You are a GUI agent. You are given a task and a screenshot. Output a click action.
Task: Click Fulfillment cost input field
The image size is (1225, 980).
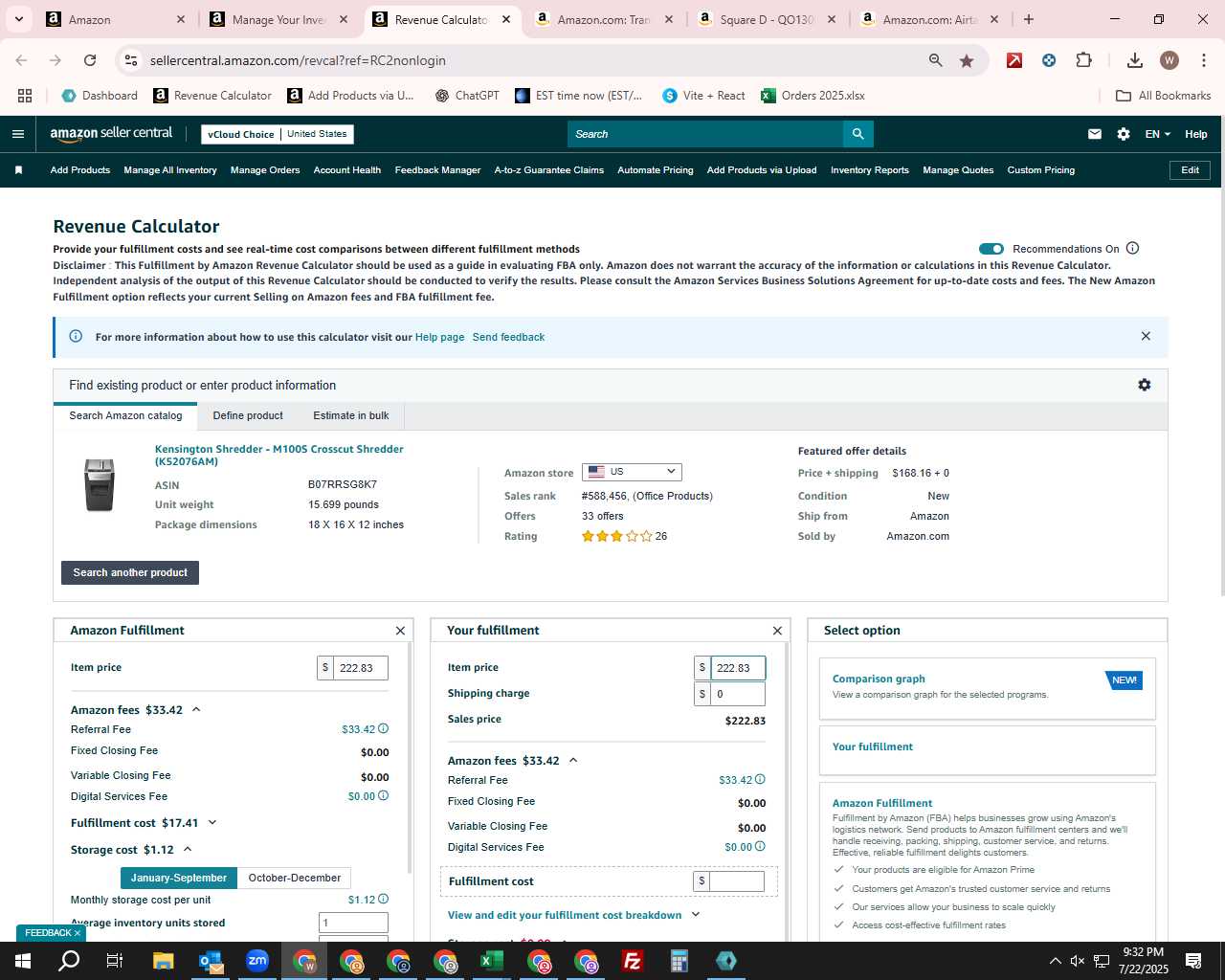click(x=736, y=881)
